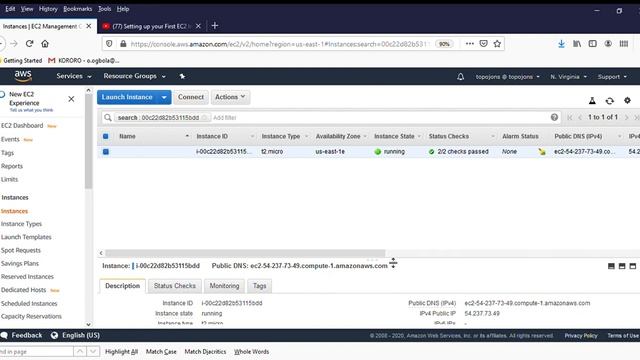Click the pin shortcut icon in AWS navbar
The width and height of the screenshot is (640, 360).
tap(182, 76)
